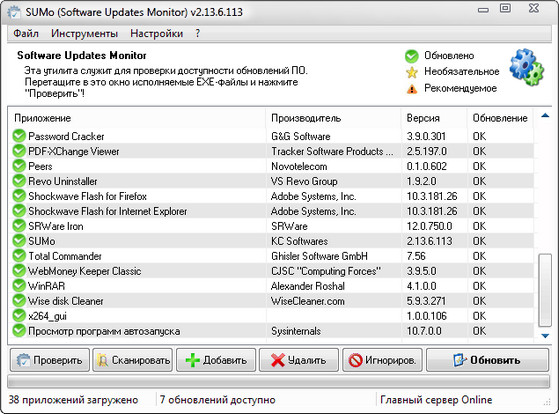The height and width of the screenshot is (414, 559).
Task: Click the scroll up arrow of the list
Action: (x=545, y=115)
